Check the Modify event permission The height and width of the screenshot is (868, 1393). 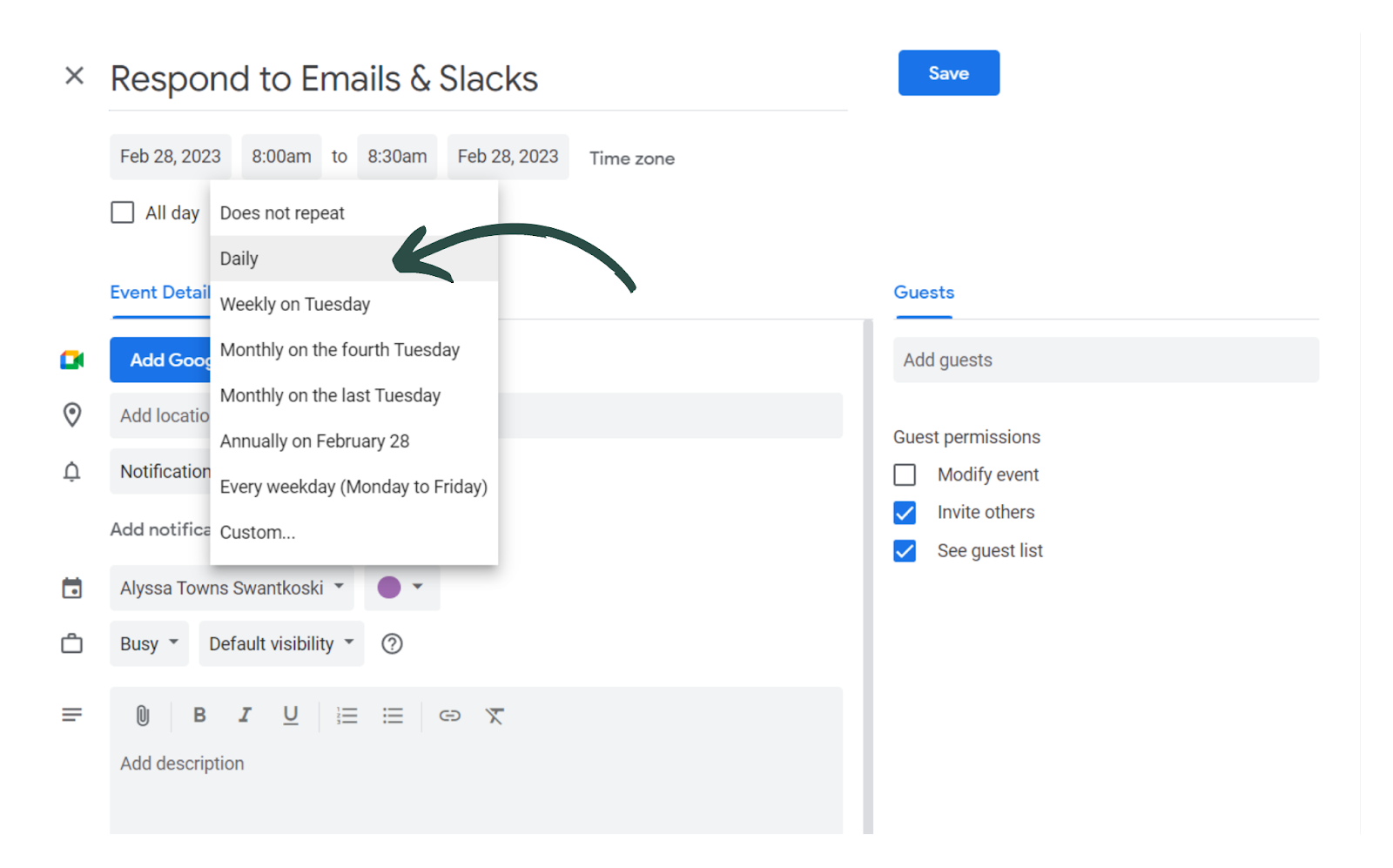905,474
